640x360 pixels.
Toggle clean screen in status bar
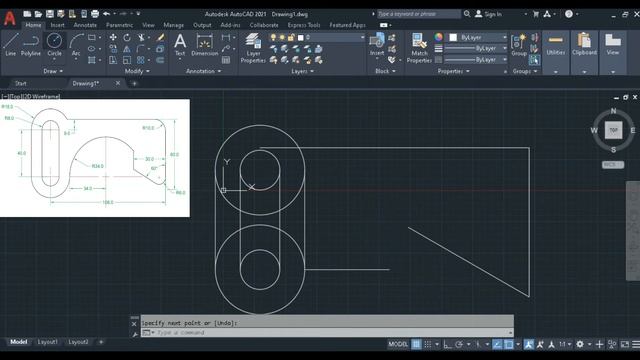624,344
